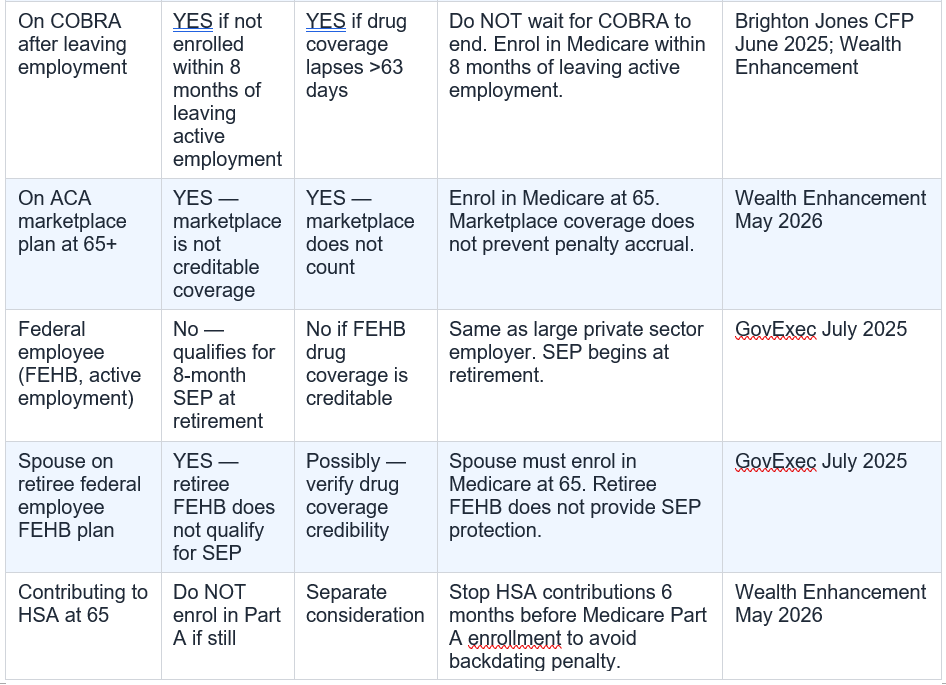Click the 'marketplace is not creditable coverage' cell

(x=227, y=244)
